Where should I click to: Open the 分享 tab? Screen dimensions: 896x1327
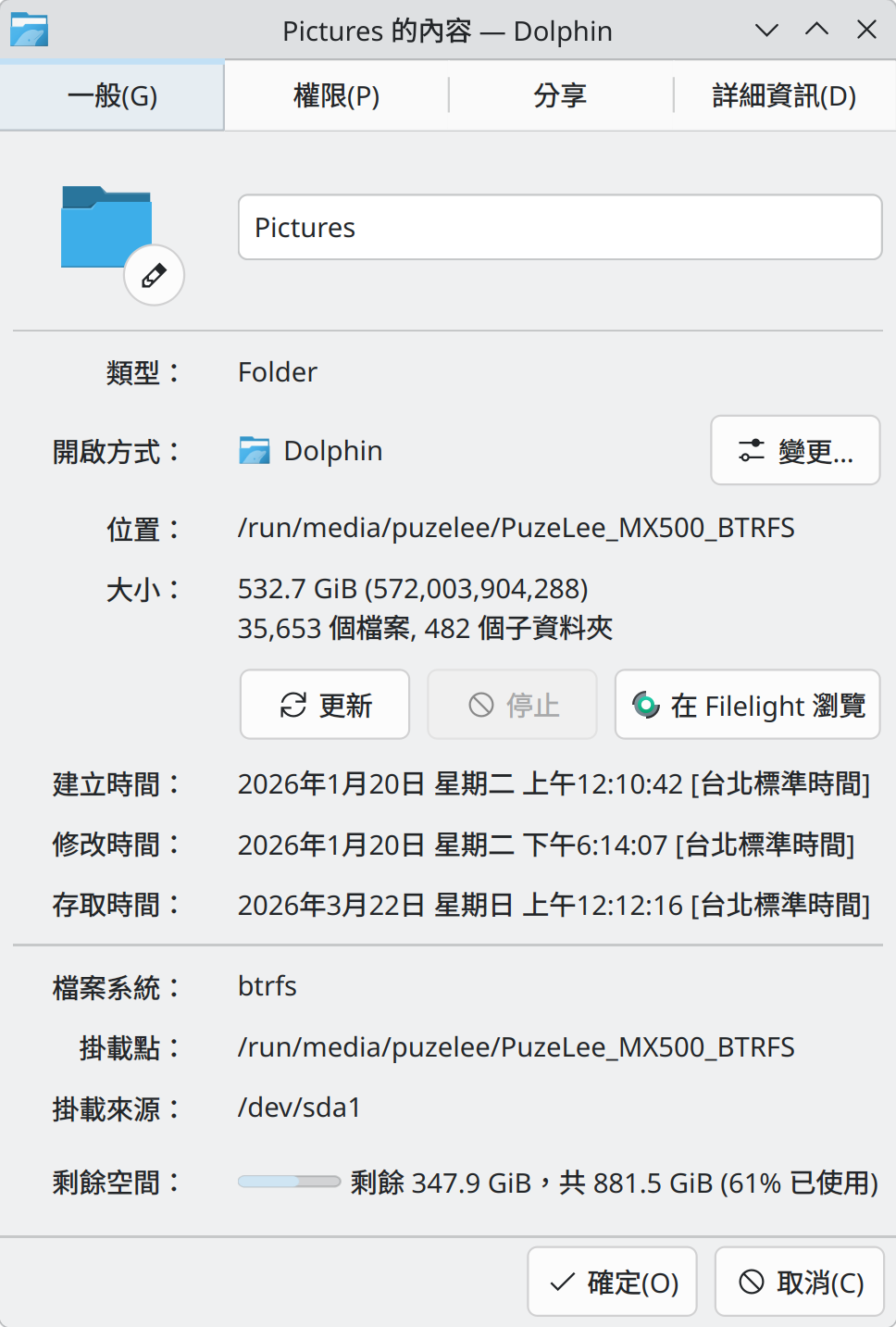click(x=560, y=95)
